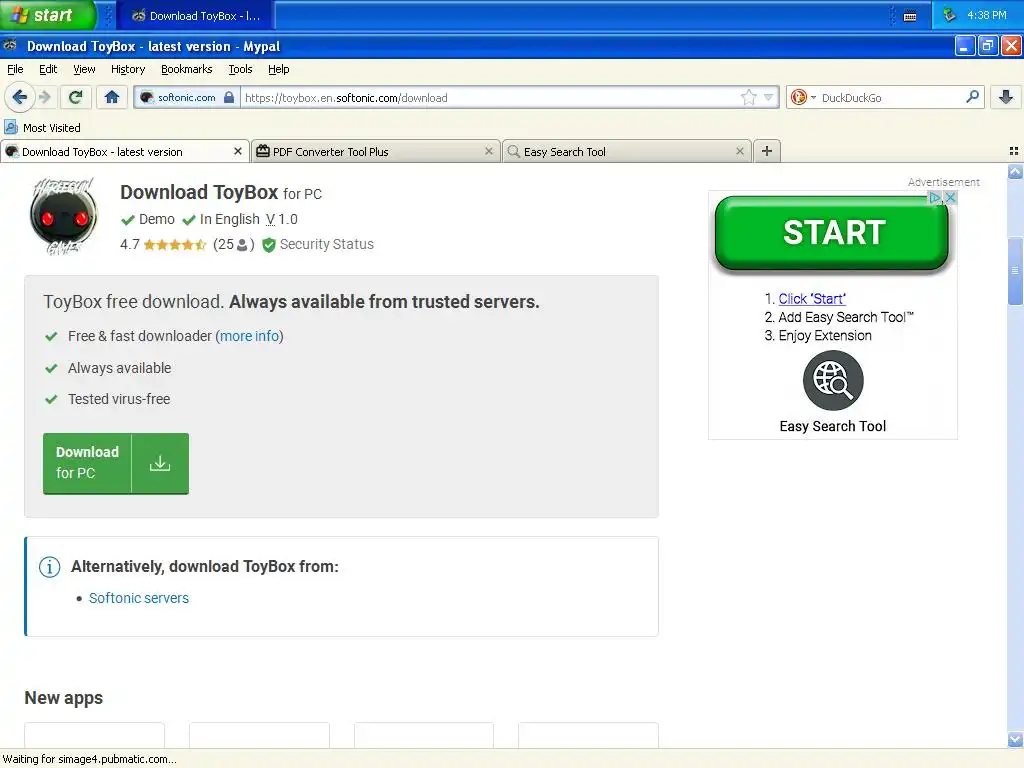Image resolution: width=1024 pixels, height=768 pixels.
Task: Click the 4:38 PM clock
Action: coord(986,15)
